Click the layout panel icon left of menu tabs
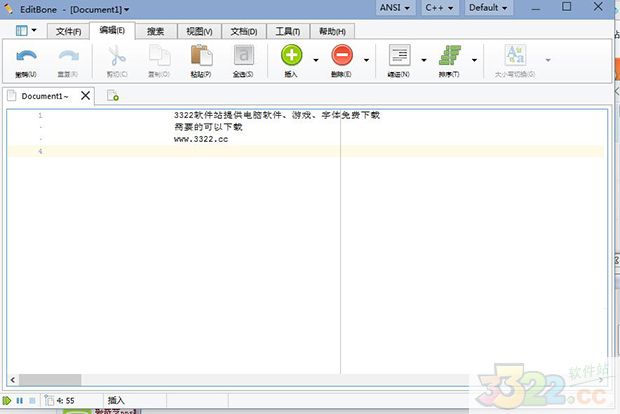This screenshot has width=620, height=414. [21, 30]
